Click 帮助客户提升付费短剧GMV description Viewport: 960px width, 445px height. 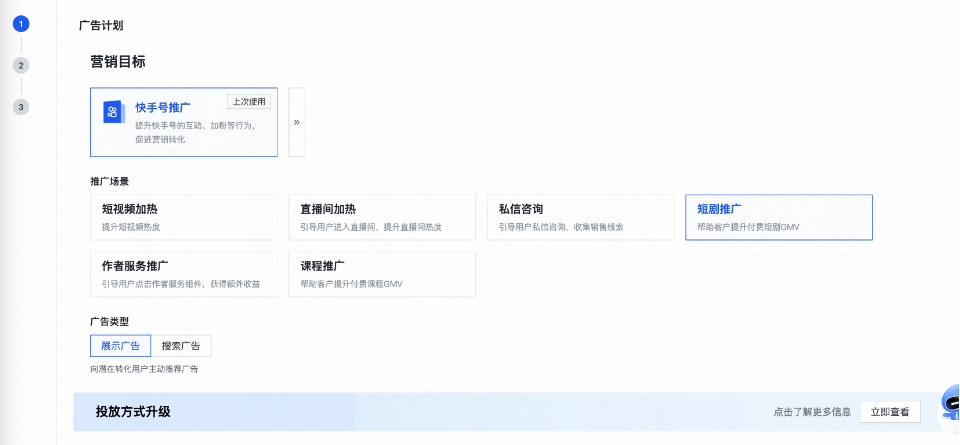pos(748,227)
